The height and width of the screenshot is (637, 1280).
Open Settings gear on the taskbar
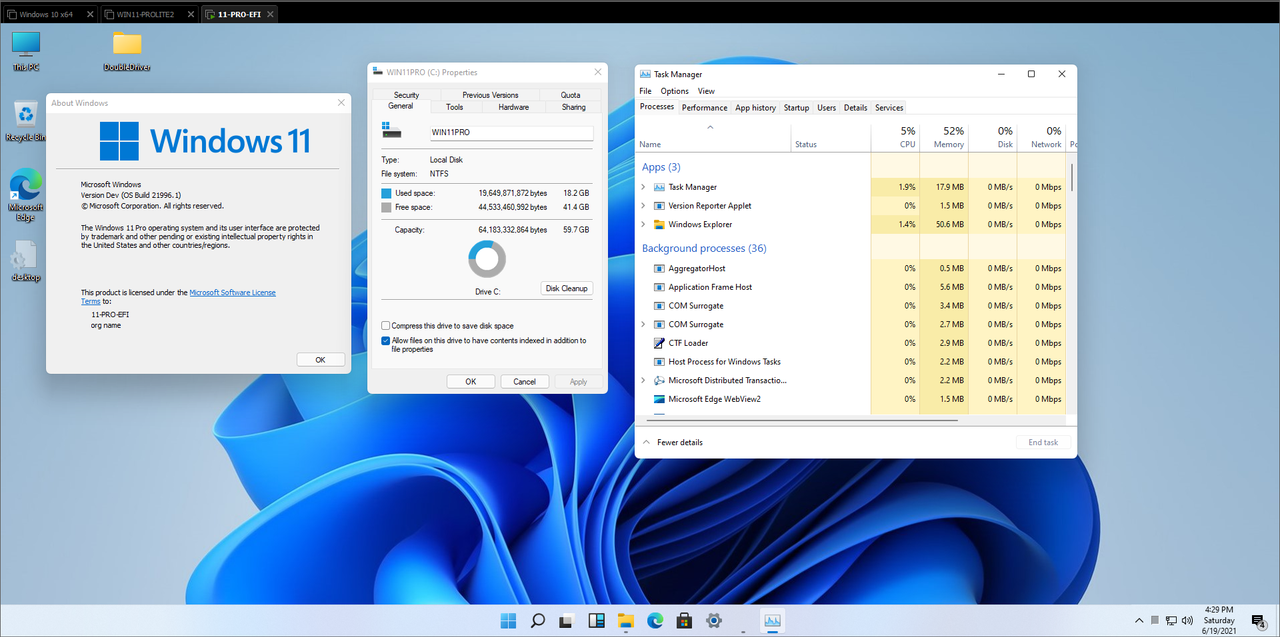click(714, 620)
